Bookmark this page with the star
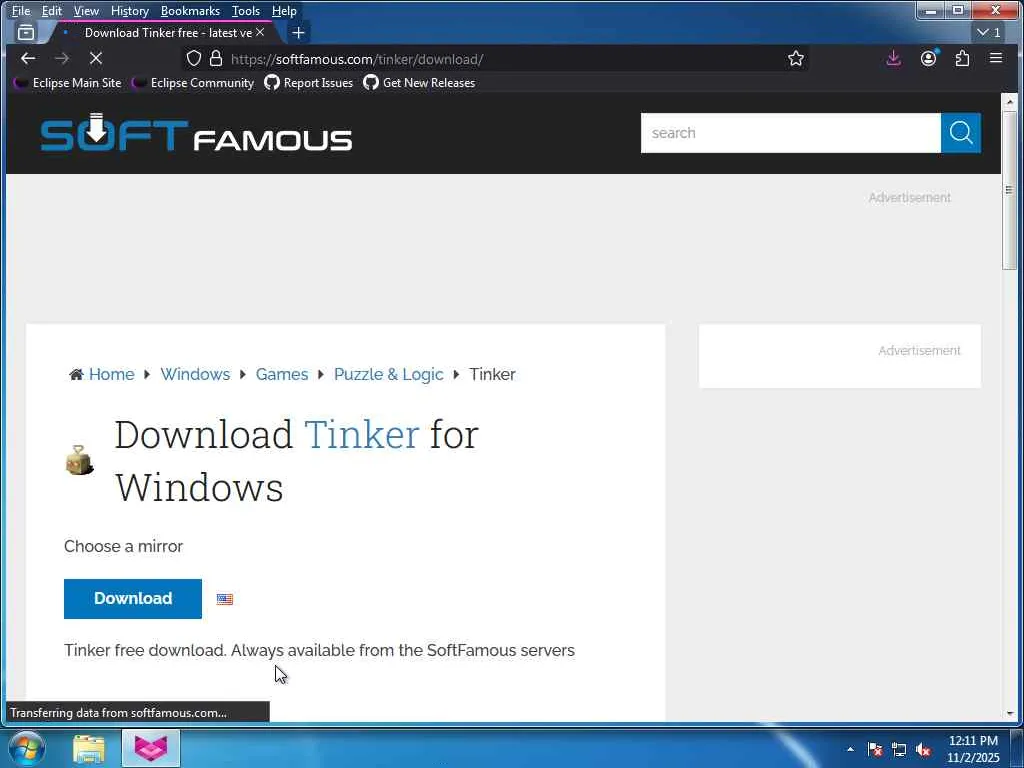 [x=795, y=59]
